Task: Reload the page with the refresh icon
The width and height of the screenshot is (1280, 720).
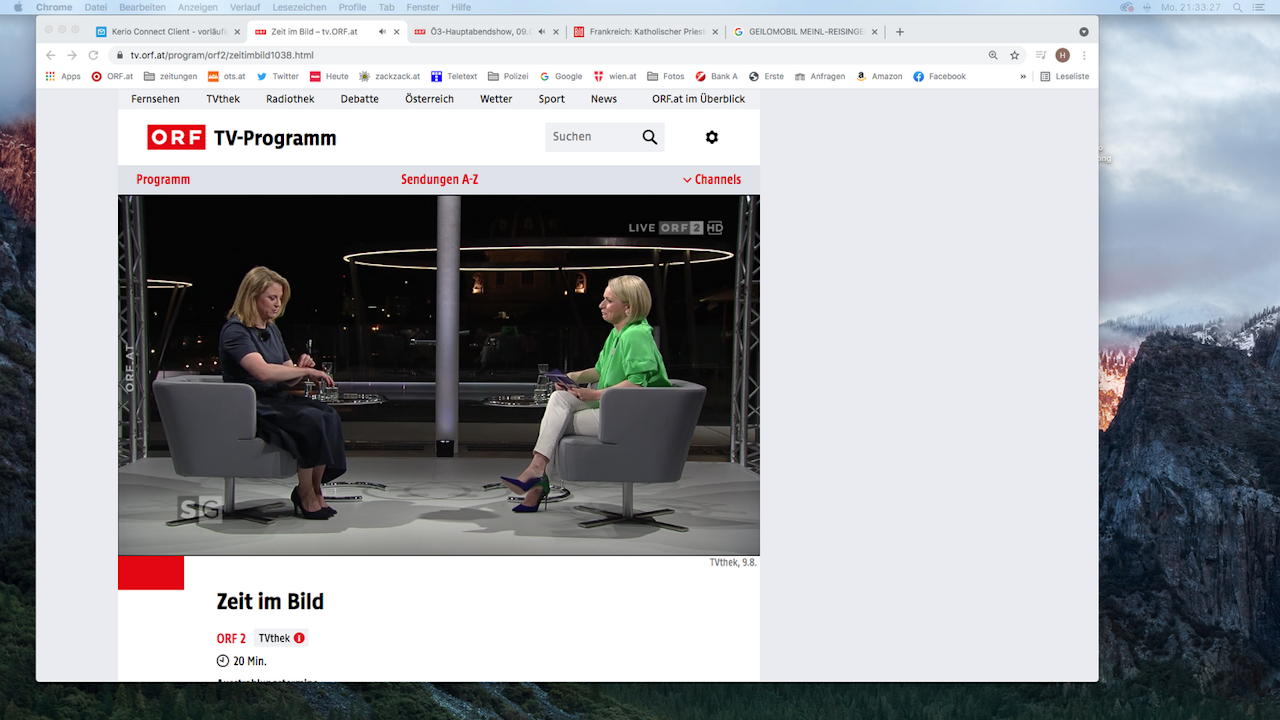Action: 94,55
